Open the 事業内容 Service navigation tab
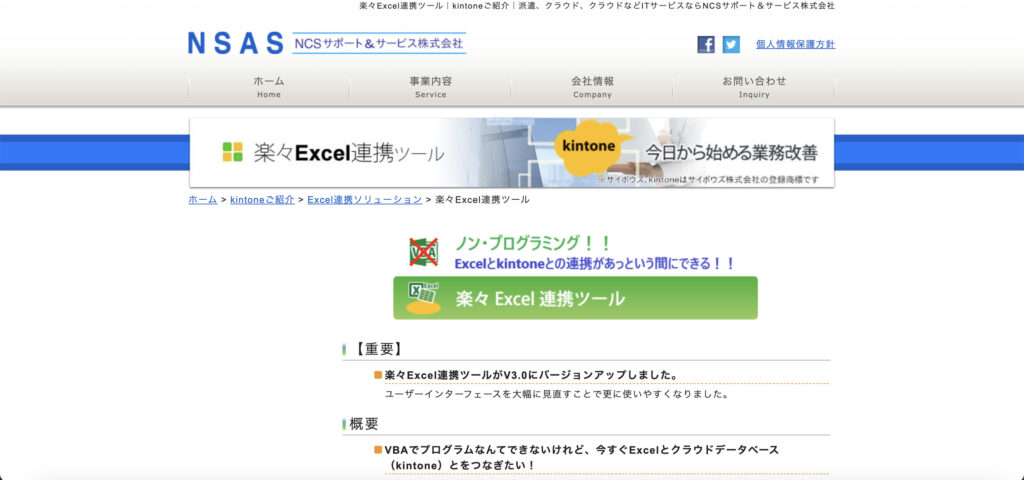The image size is (1024, 480). point(430,87)
